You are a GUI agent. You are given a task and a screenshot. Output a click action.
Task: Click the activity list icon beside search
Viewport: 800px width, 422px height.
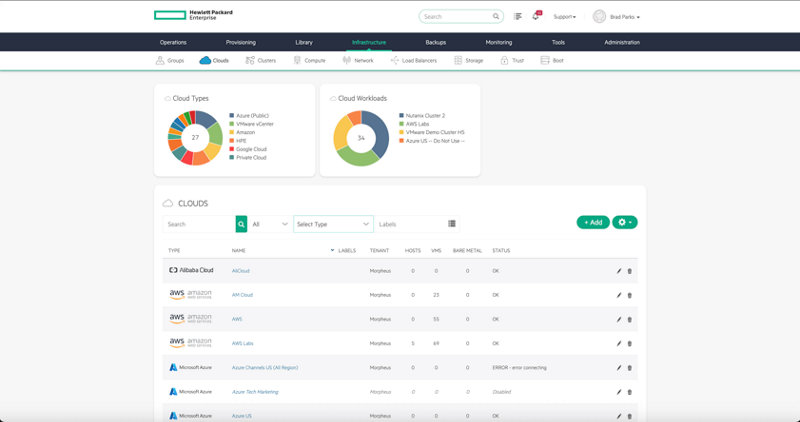coord(518,17)
